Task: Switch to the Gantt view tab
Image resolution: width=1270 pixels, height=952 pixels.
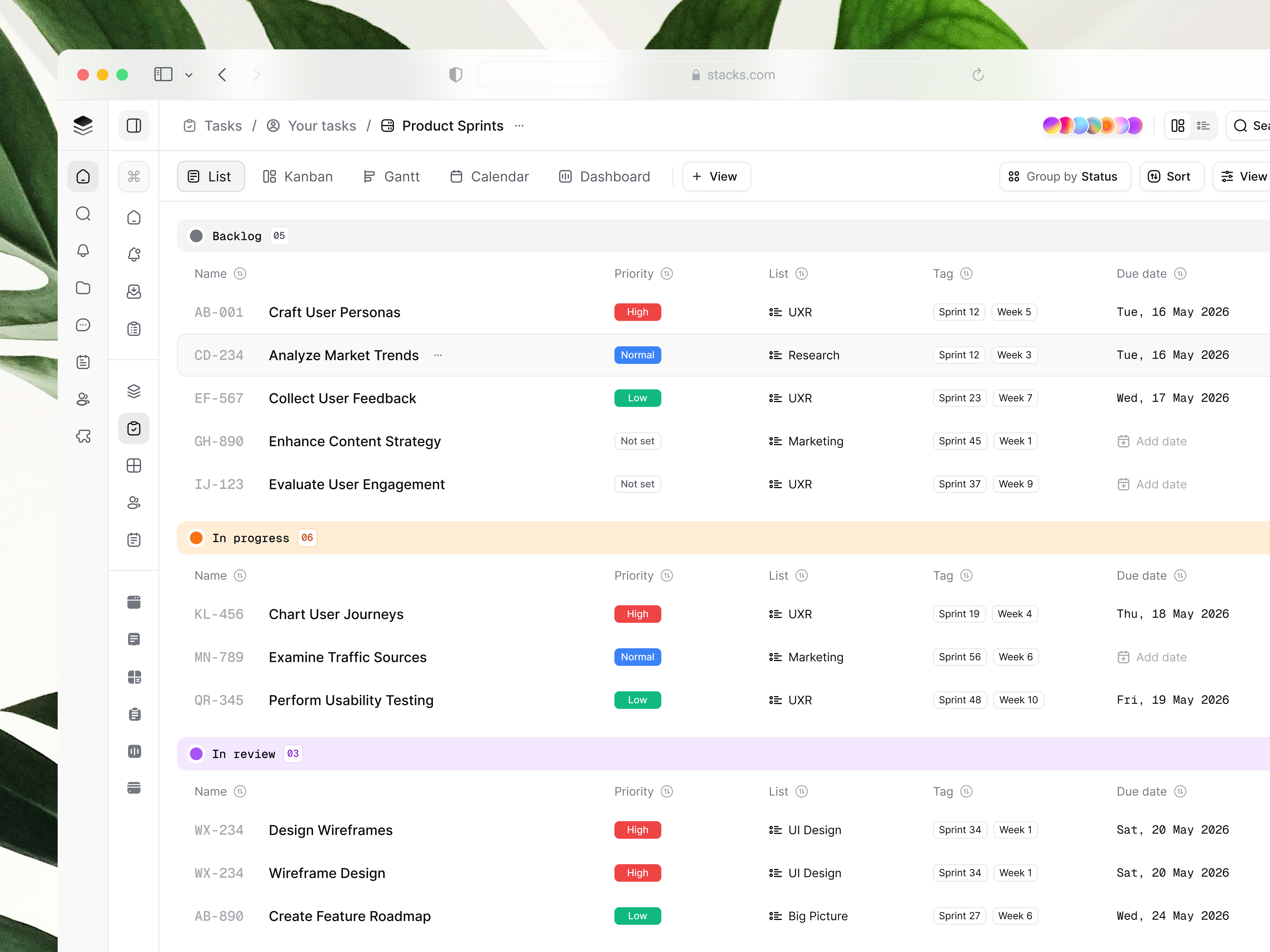Action: [x=392, y=176]
